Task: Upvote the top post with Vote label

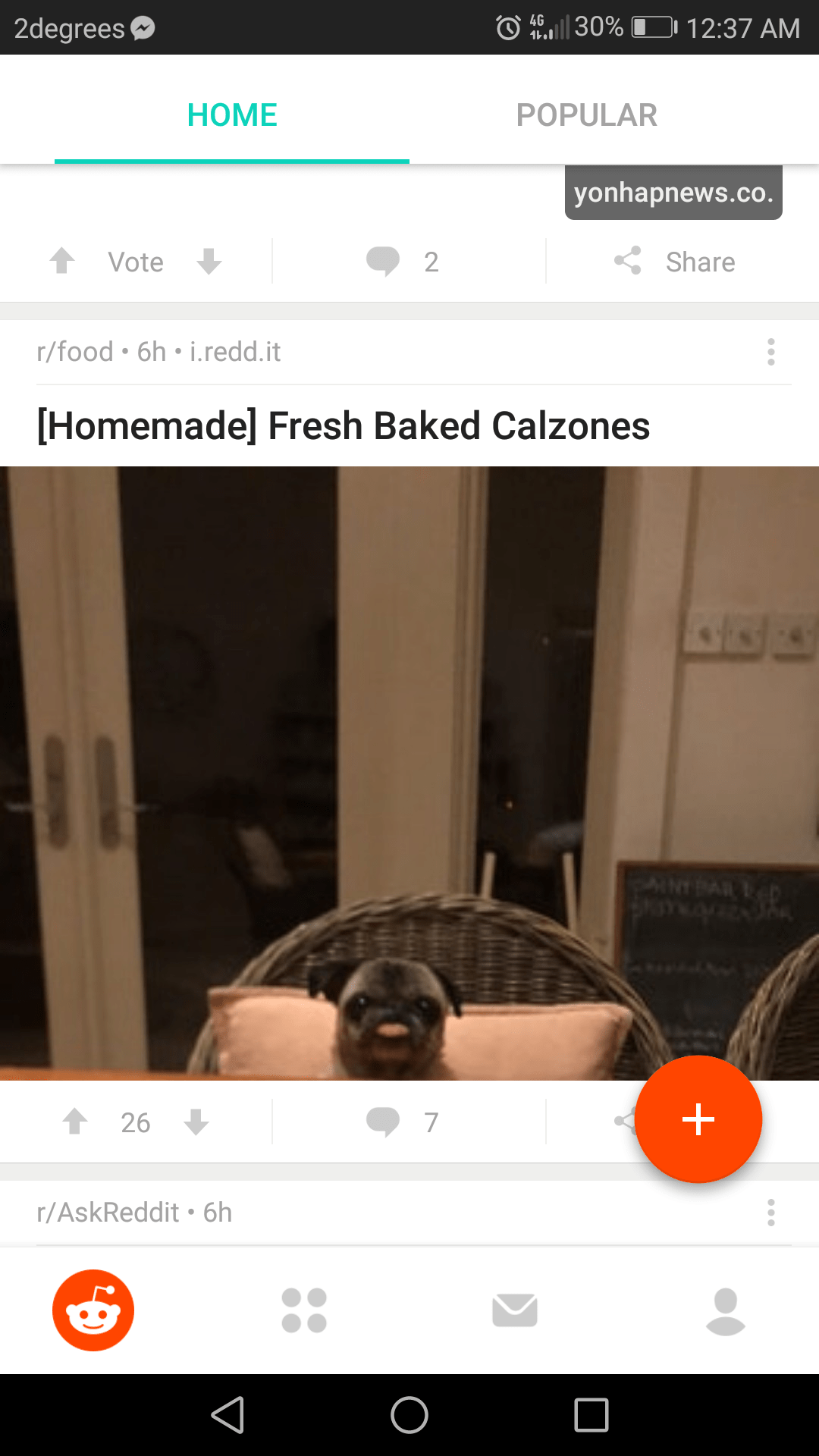Action: click(x=62, y=261)
